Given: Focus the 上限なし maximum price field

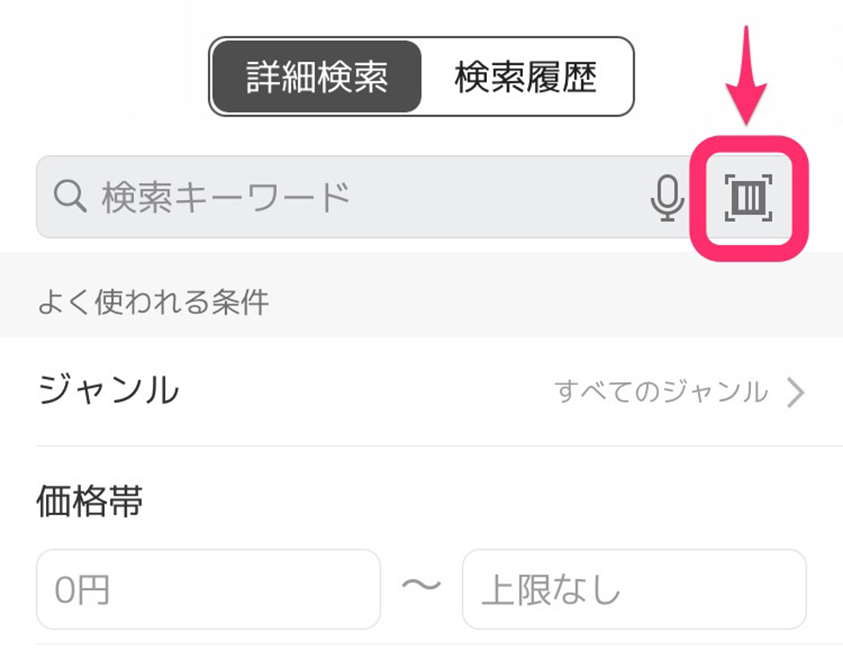Looking at the screenshot, I should coord(634,589).
